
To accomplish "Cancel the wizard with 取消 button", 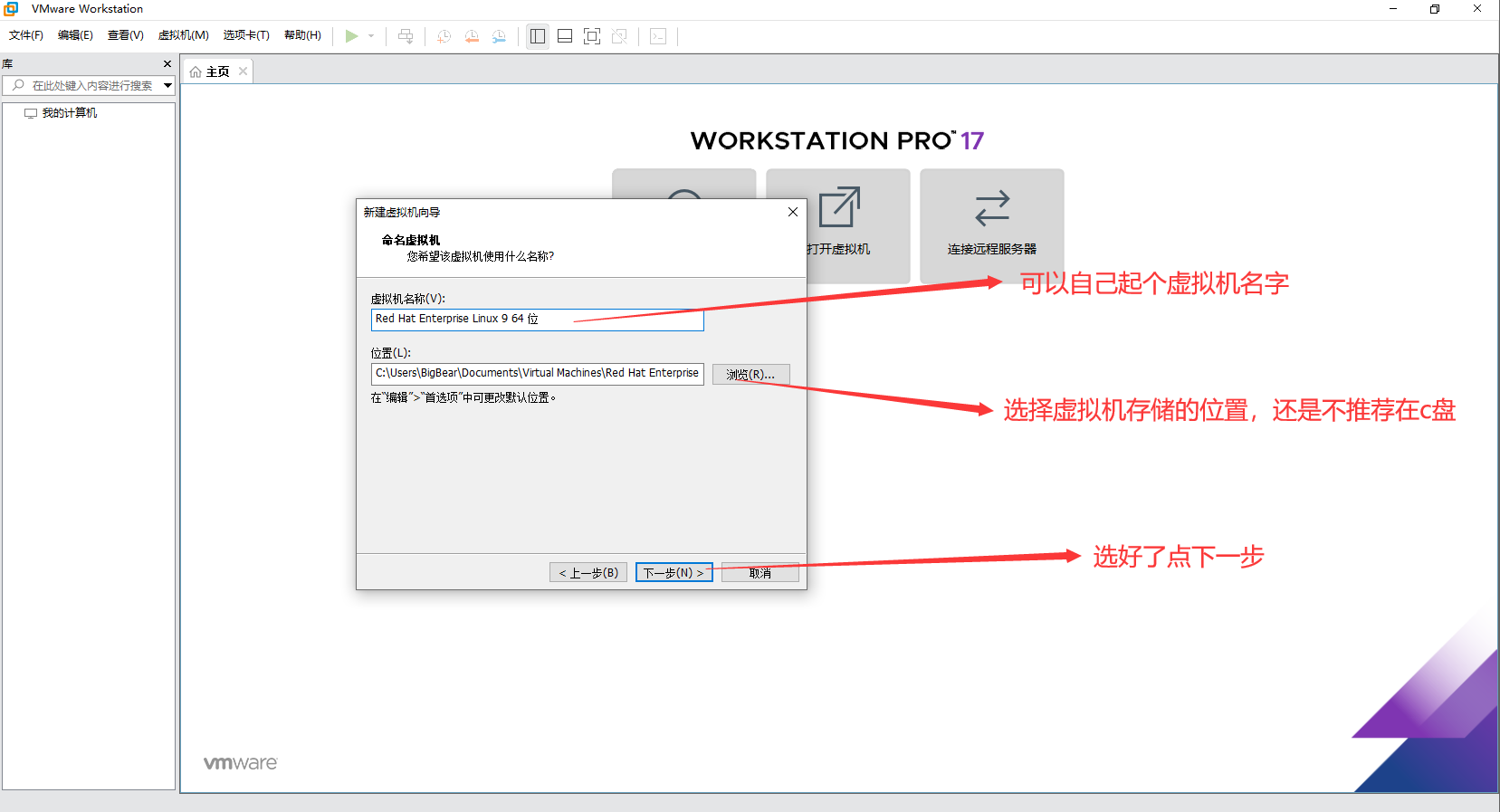I will (760, 573).
